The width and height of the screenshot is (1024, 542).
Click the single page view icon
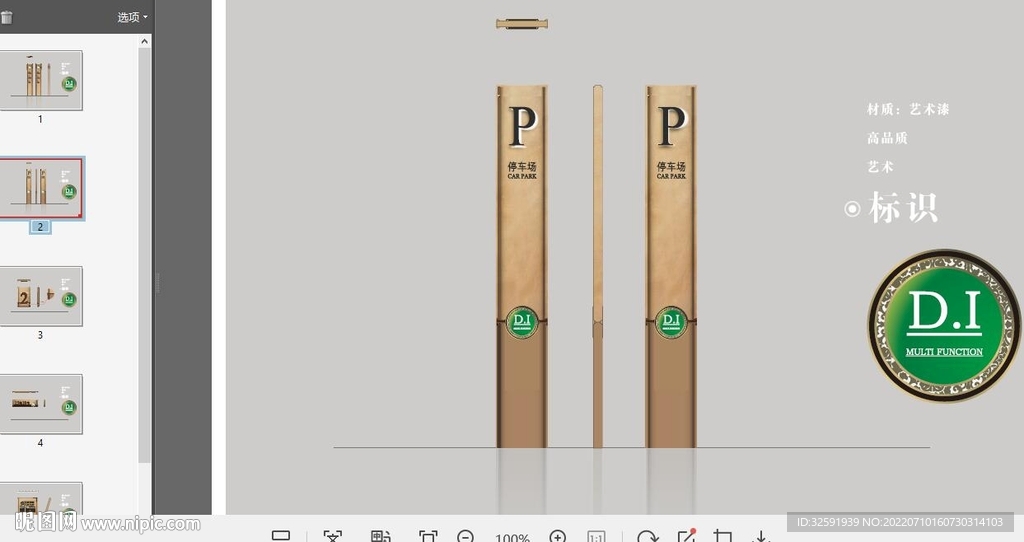click(281, 537)
